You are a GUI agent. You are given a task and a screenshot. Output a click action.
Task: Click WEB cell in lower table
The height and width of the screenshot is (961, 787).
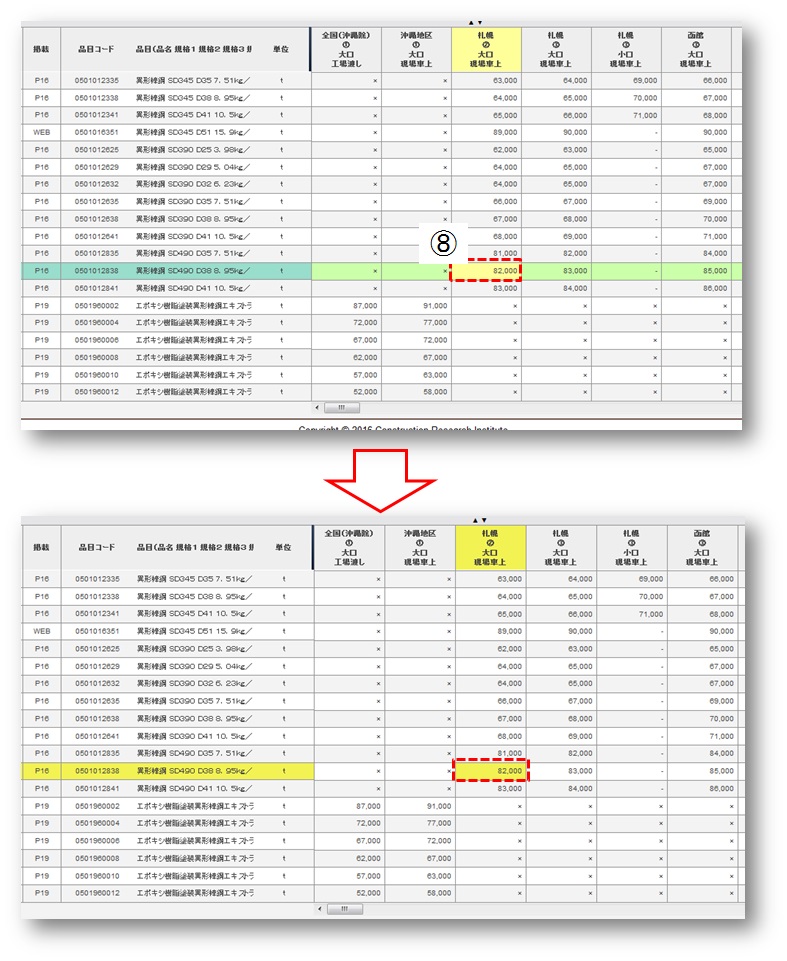[x=42, y=631]
